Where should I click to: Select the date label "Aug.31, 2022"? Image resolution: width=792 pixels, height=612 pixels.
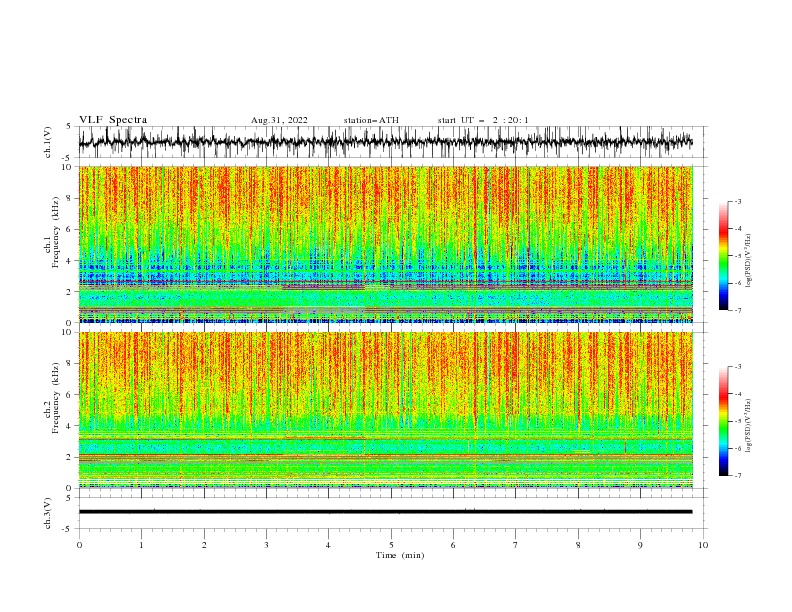click(x=279, y=120)
